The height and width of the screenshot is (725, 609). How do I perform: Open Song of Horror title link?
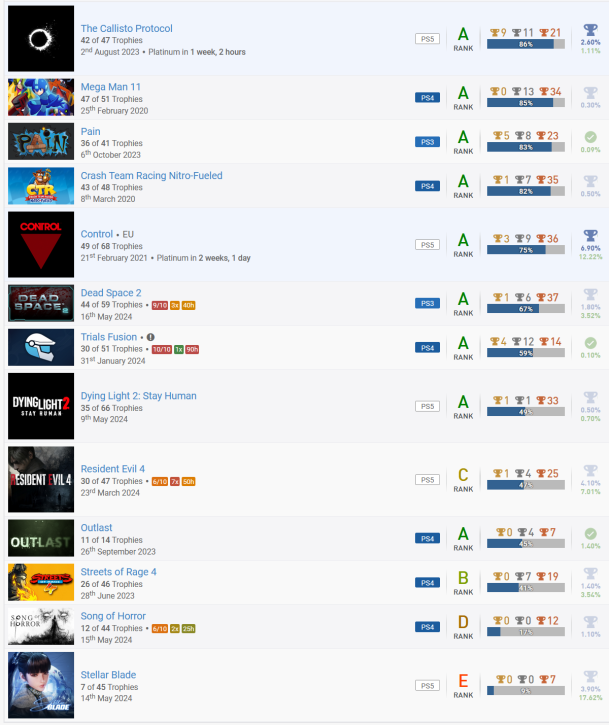113,616
